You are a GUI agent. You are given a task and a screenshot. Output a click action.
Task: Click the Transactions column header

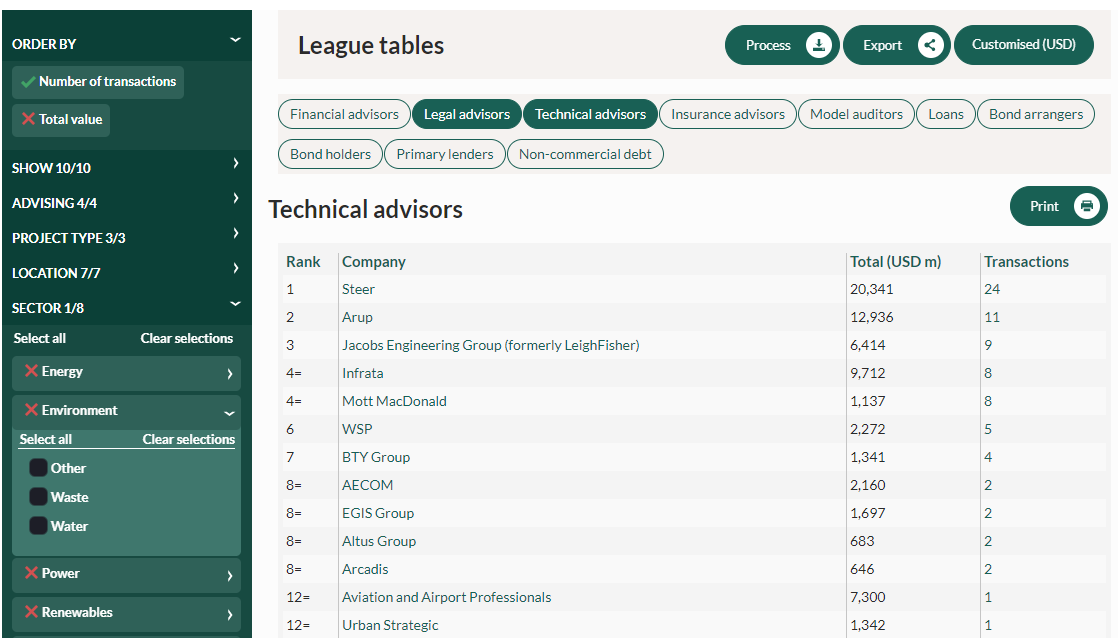click(x=1026, y=262)
